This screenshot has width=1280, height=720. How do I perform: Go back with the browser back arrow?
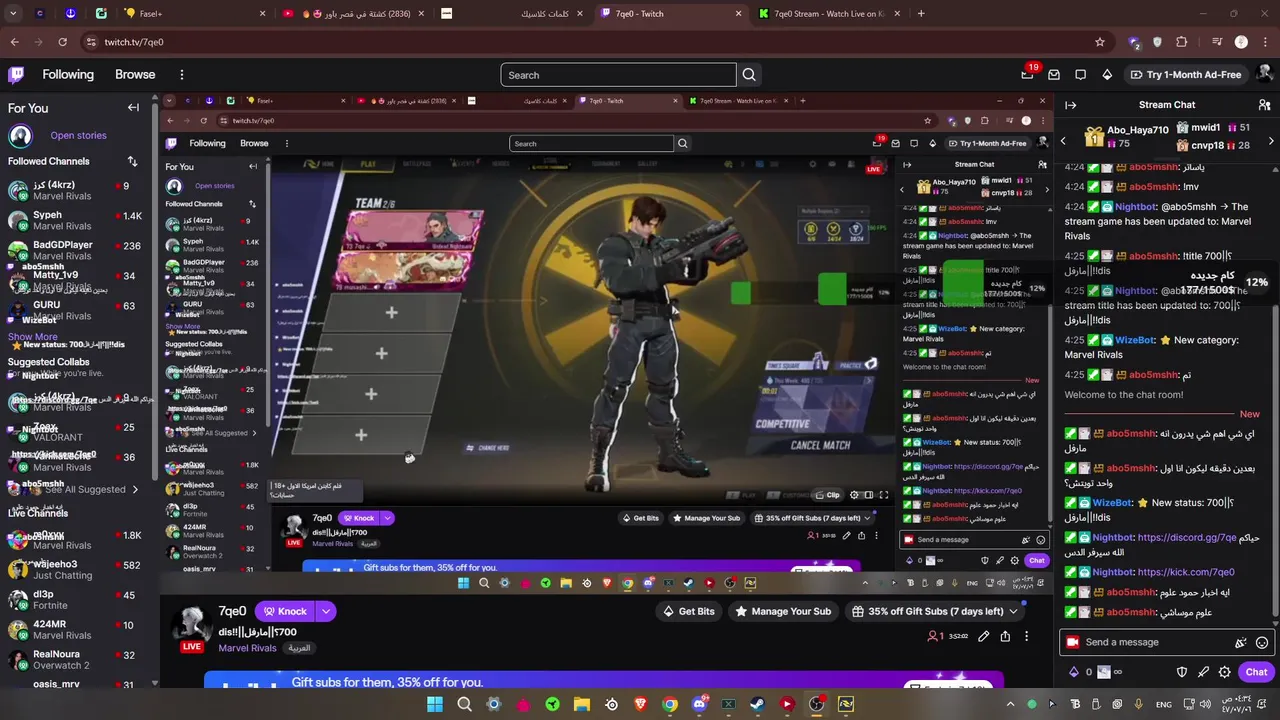click(x=14, y=42)
